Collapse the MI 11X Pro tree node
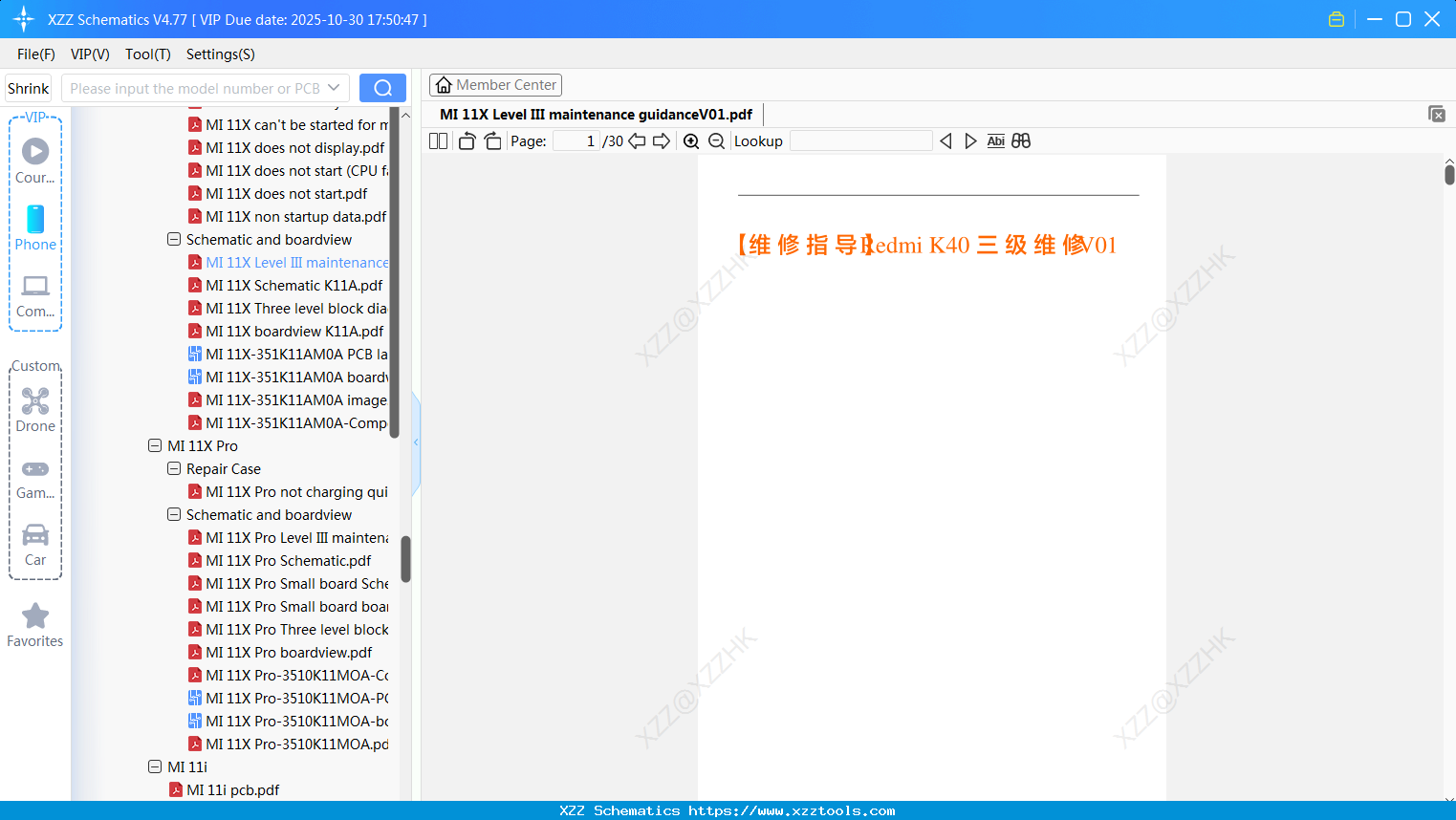 point(155,445)
